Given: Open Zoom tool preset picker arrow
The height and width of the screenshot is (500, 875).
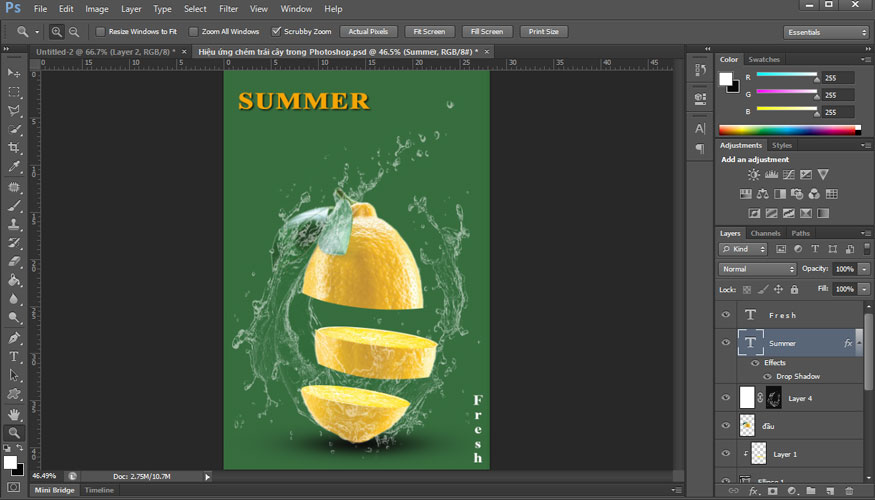Looking at the screenshot, I should [x=37, y=32].
